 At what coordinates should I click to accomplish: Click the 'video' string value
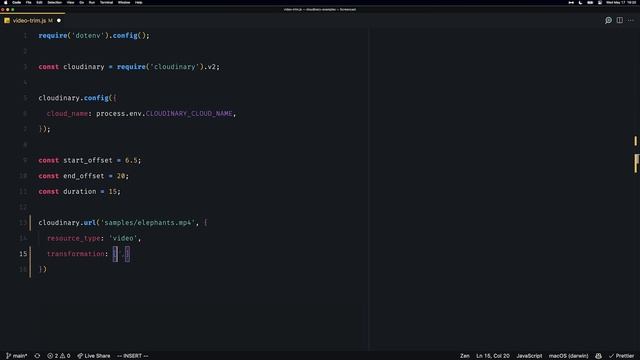123,238
